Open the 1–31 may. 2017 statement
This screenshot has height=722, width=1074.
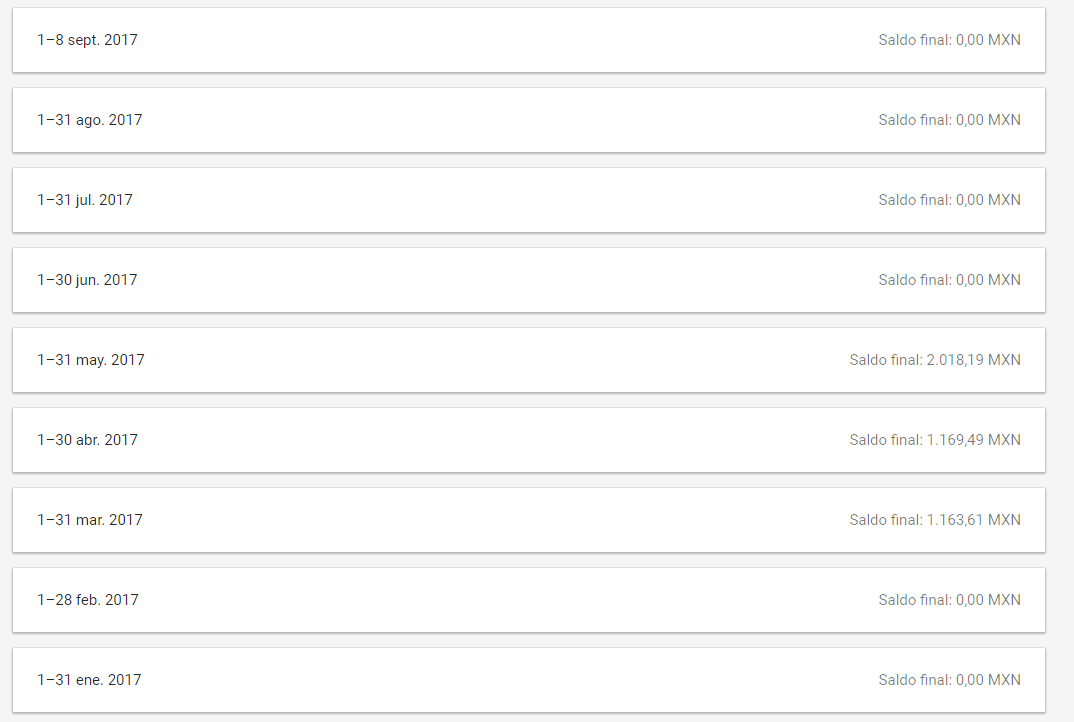coord(529,360)
